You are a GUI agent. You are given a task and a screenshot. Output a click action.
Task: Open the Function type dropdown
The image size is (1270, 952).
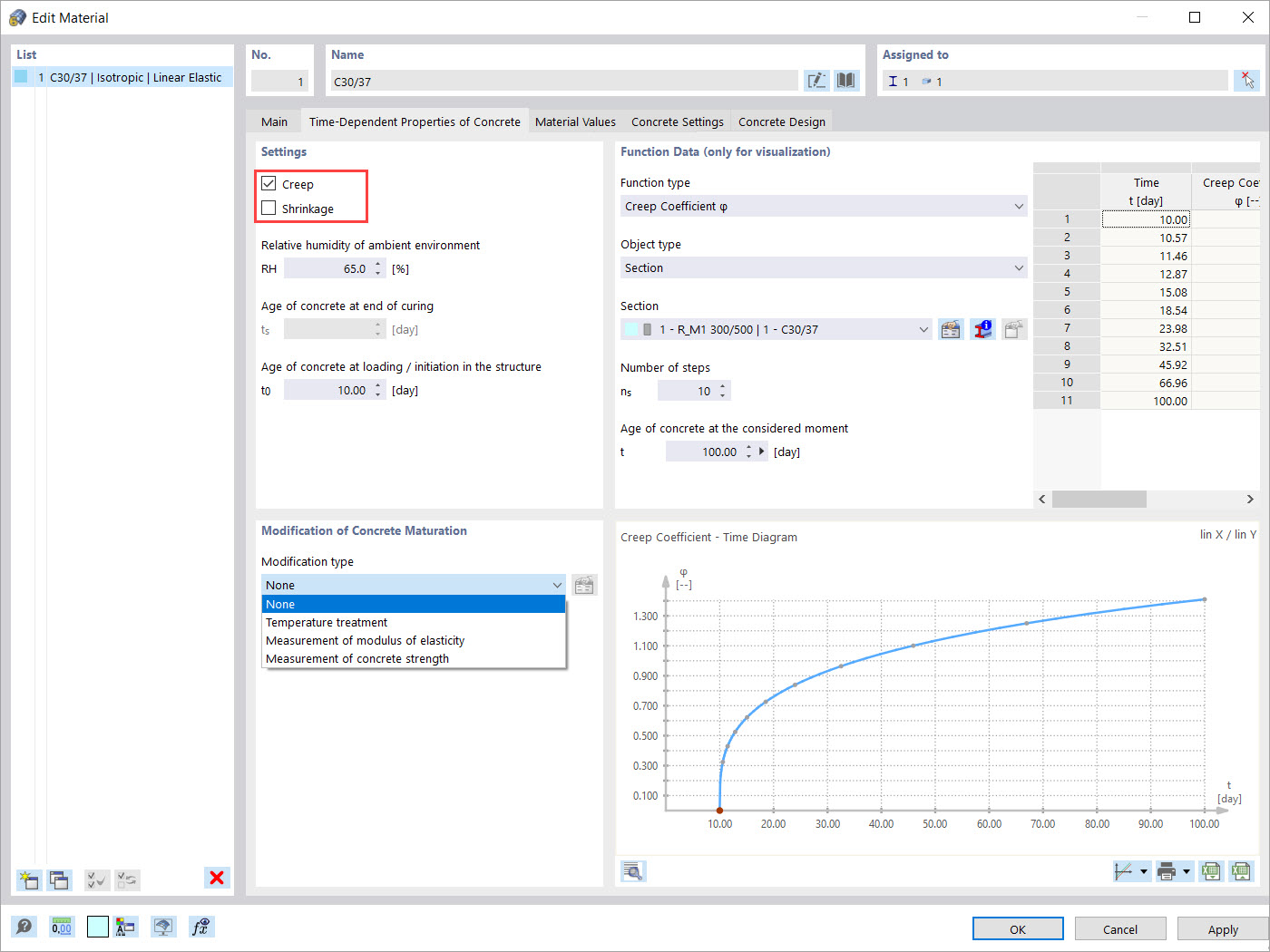(824, 207)
